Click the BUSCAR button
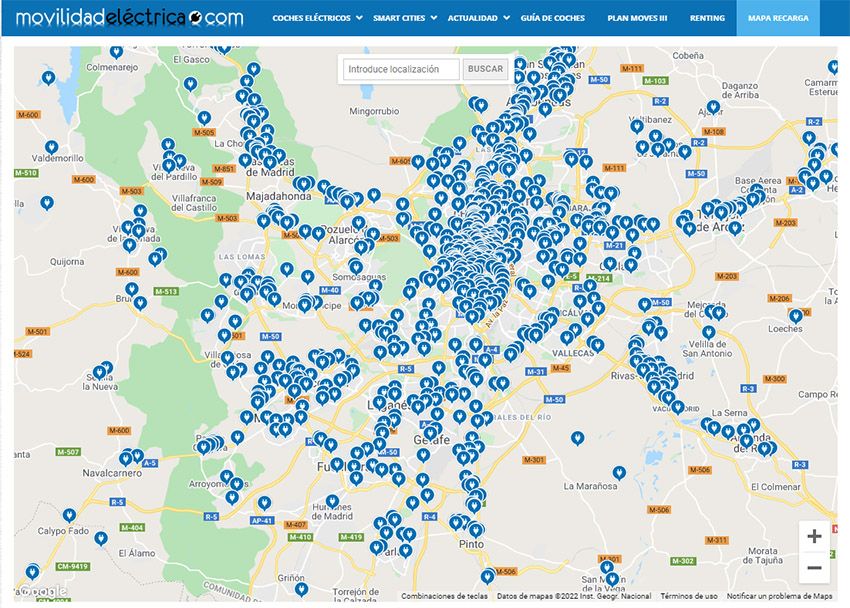The height and width of the screenshot is (608, 850). click(x=485, y=69)
